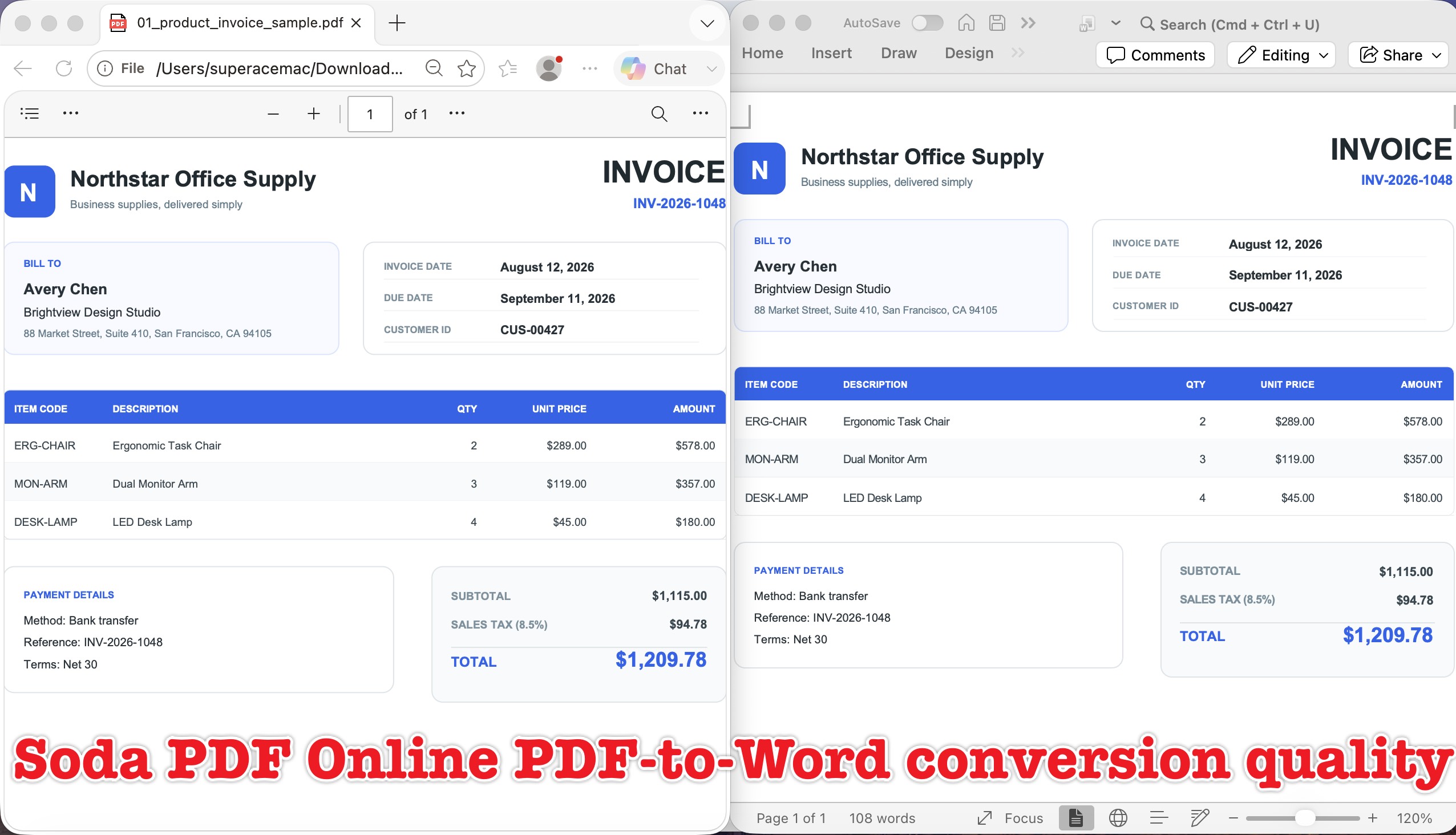The image size is (1456, 835).
Task: Add this page to favorites star
Action: (x=466, y=69)
